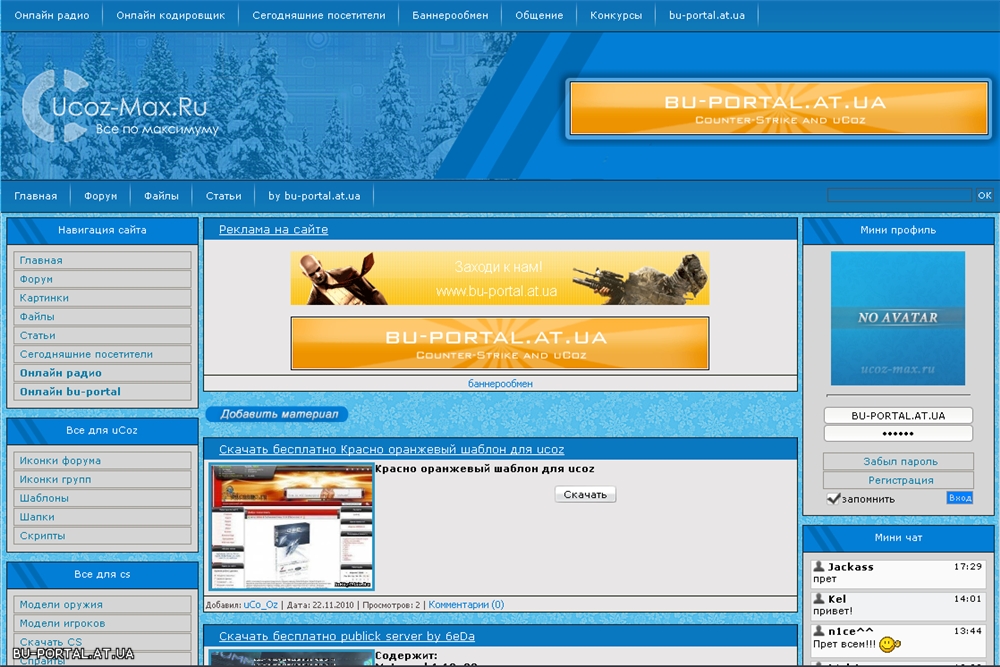The width and height of the screenshot is (1000, 667).
Task: Click 'Шаблоны' in the uCoz sidebar
Action: pos(44,498)
